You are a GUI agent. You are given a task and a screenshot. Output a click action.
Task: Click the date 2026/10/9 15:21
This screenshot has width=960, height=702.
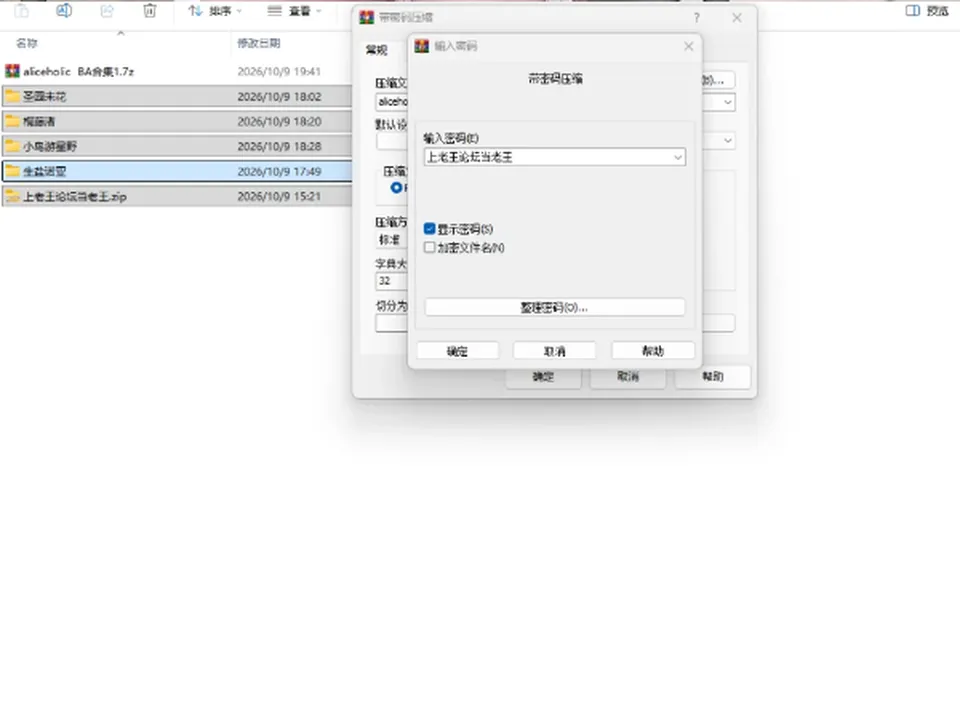(x=279, y=196)
